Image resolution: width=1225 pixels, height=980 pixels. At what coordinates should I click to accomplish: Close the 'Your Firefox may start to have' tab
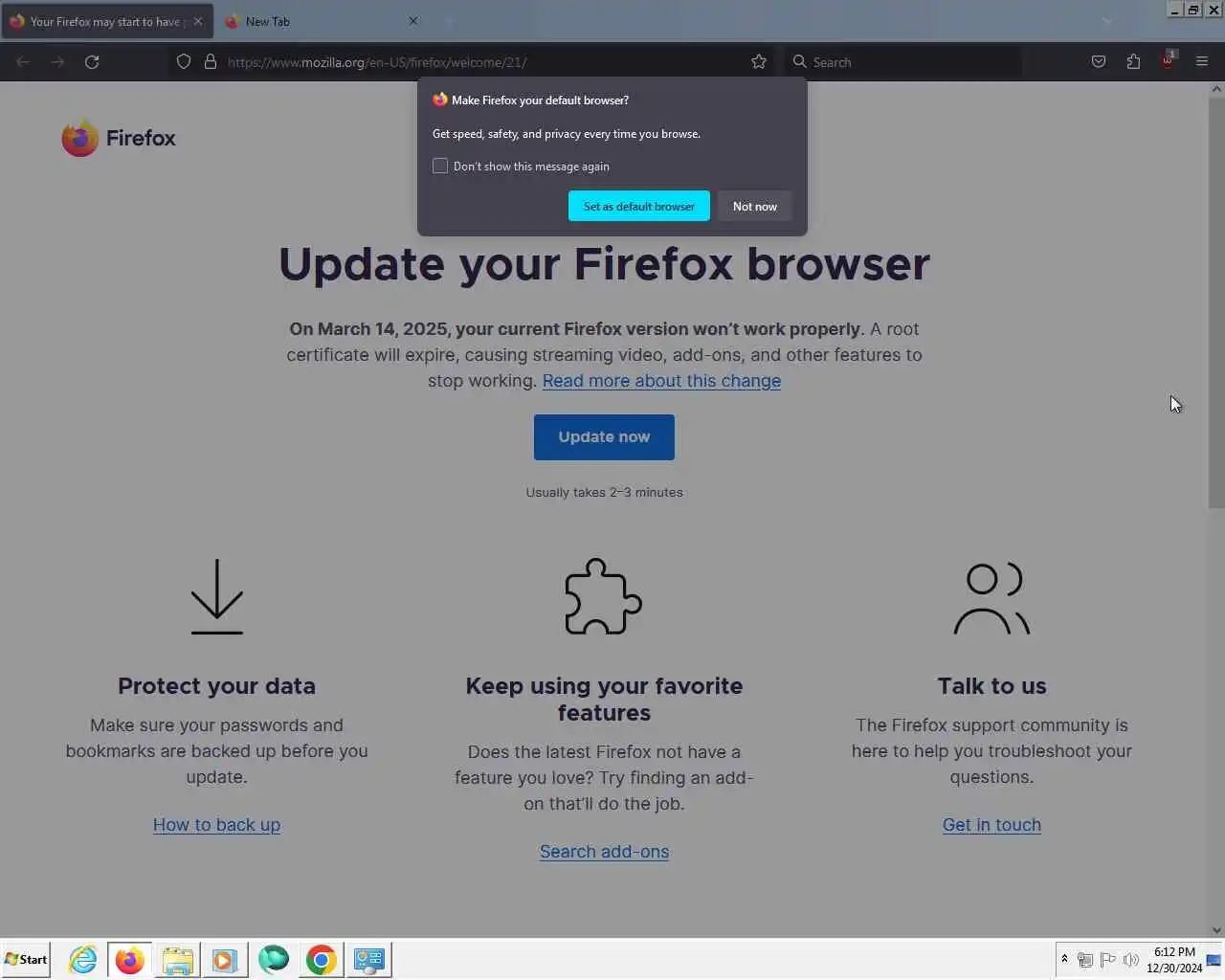[198, 21]
